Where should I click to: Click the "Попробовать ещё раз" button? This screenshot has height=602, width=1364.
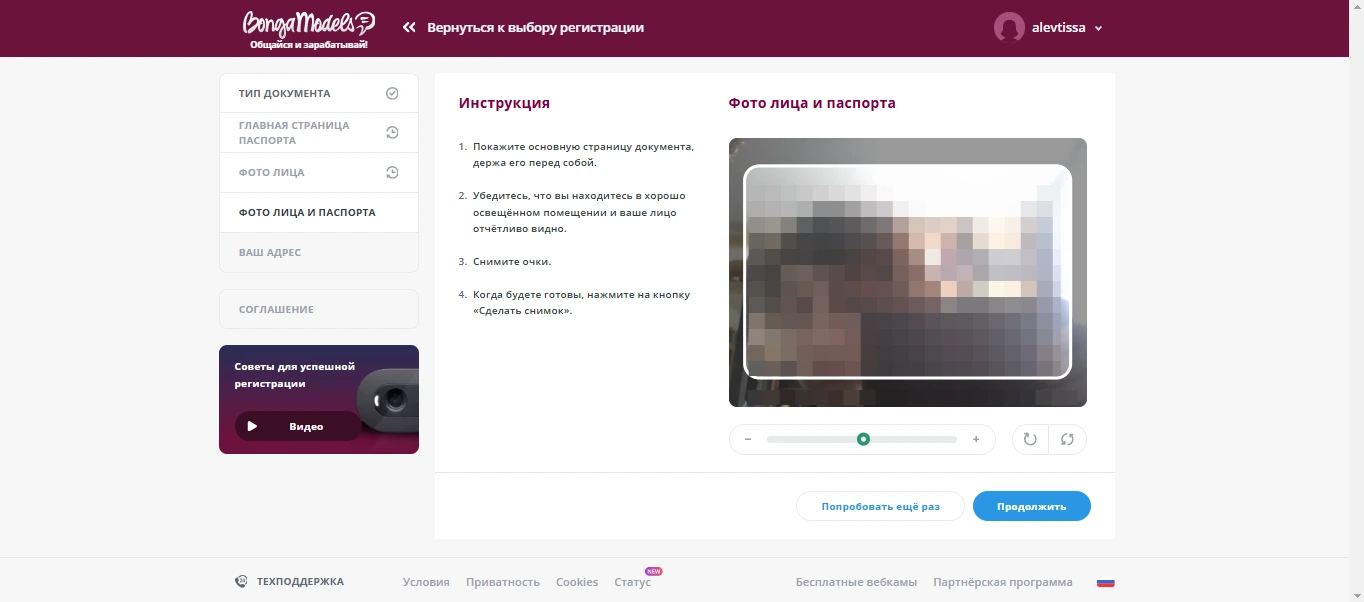(x=880, y=506)
